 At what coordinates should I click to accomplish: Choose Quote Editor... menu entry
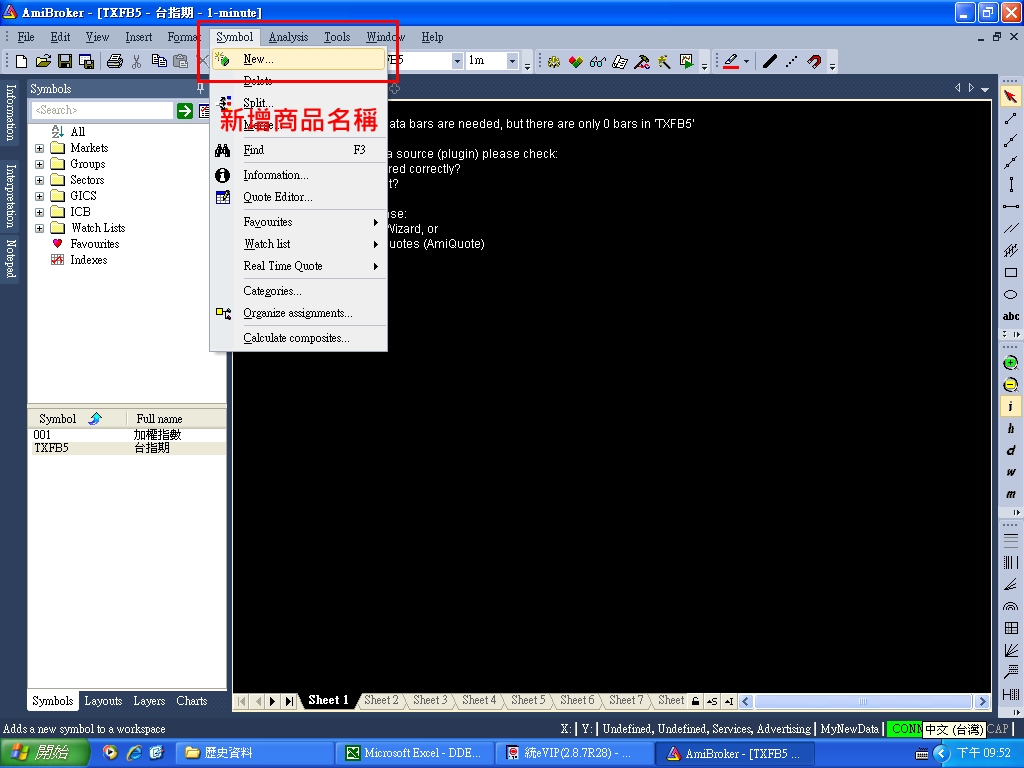pyautogui.click(x=298, y=197)
